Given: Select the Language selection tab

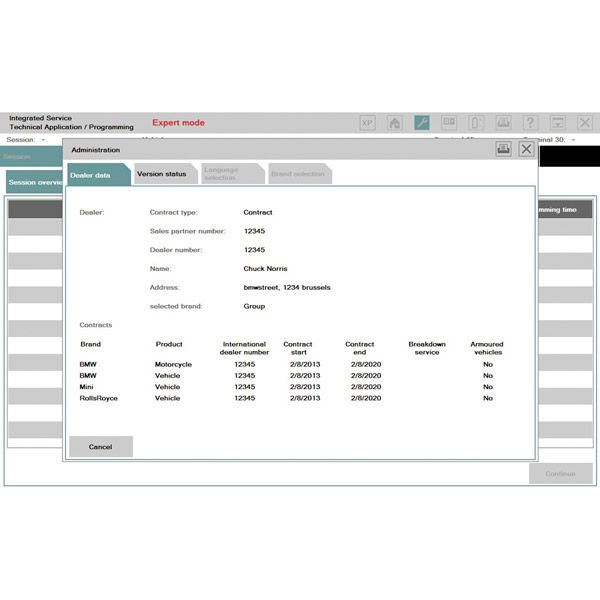Looking at the screenshot, I should pos(229,174).
